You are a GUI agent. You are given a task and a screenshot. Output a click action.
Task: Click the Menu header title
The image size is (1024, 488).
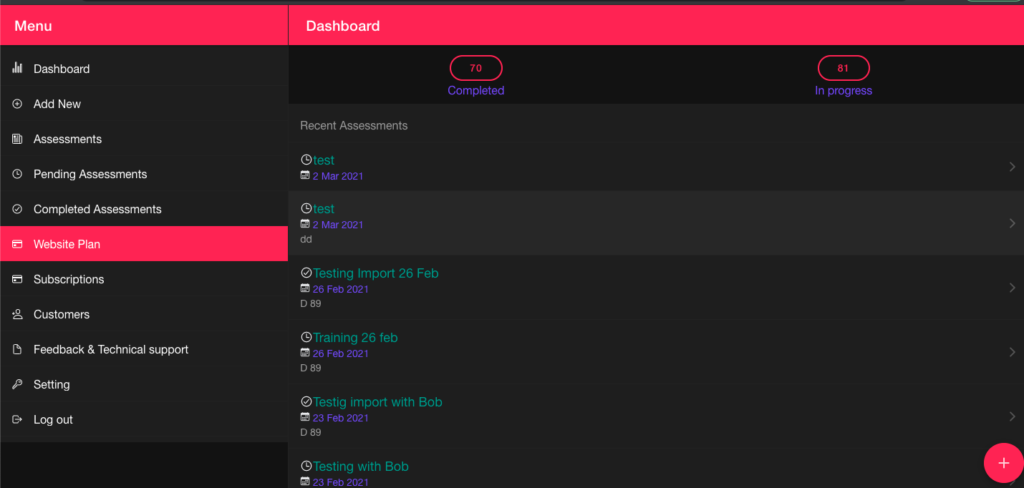point(33,26)
